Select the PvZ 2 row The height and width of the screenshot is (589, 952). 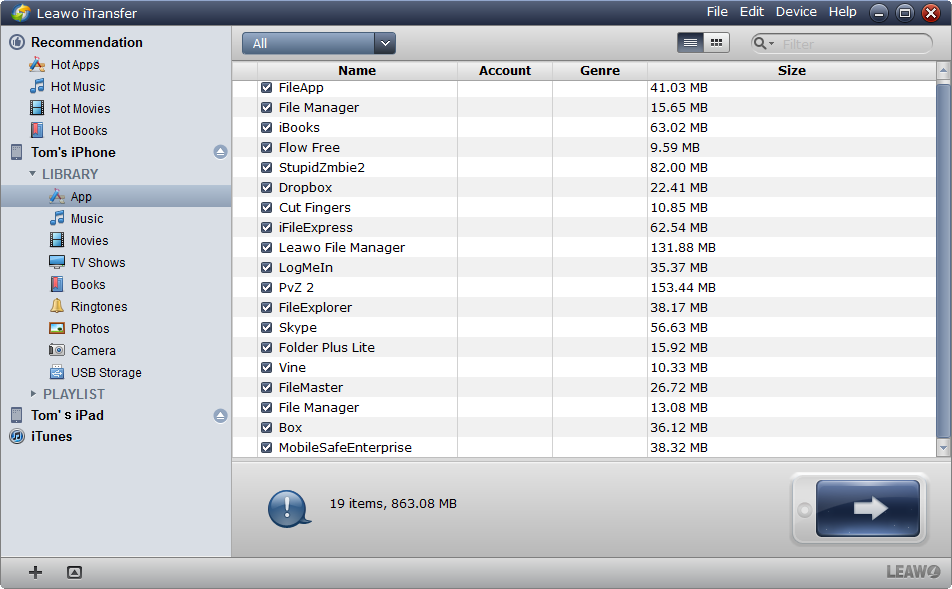pos(584,287)
